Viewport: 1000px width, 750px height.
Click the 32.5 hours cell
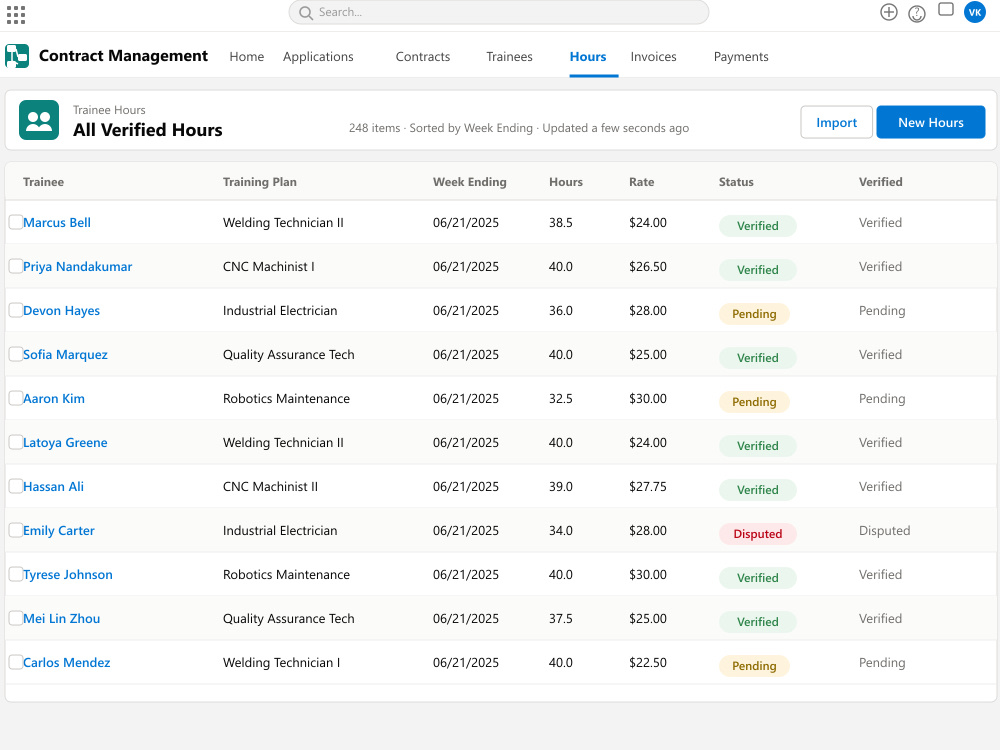[x=561, y=399]
